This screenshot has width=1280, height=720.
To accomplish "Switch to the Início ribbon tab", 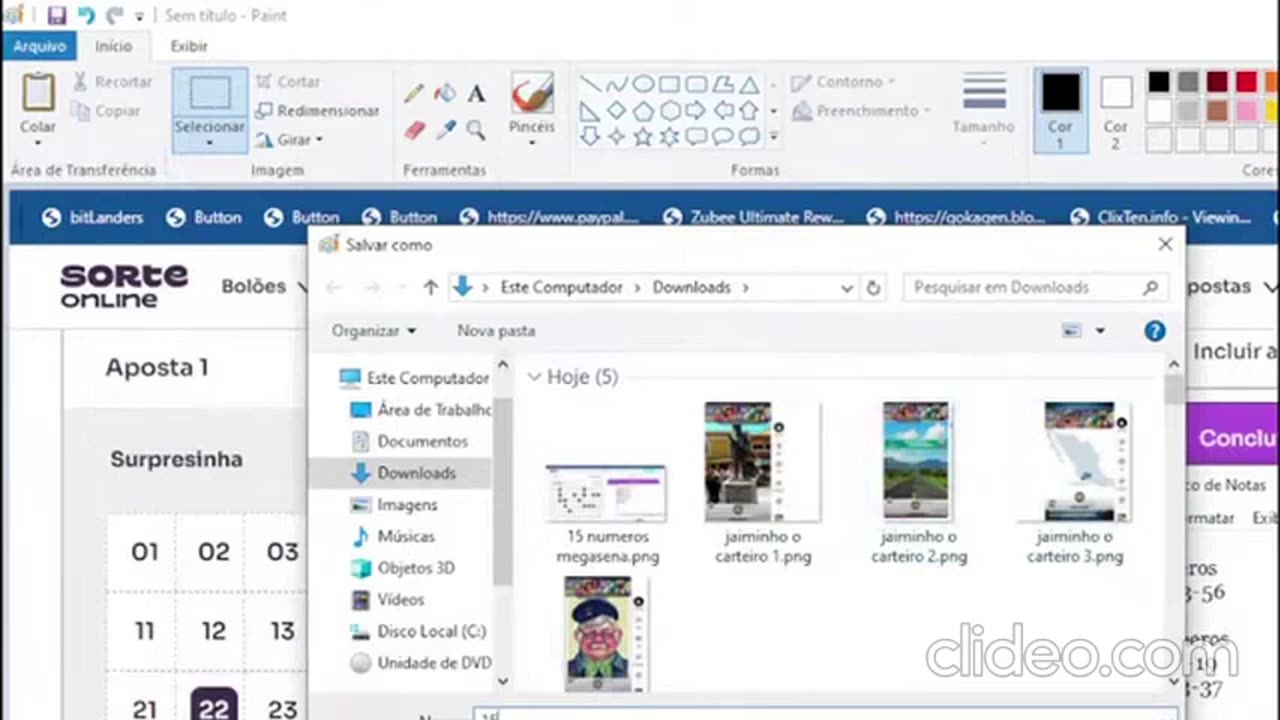I will click(113, 46).
